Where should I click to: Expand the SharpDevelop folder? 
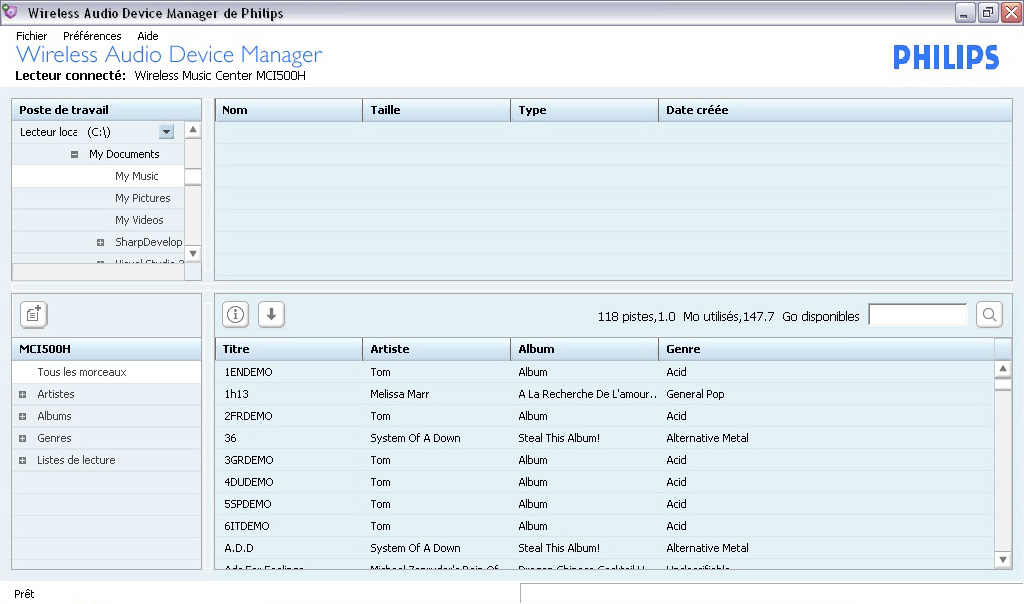click(x=100, y=243)
